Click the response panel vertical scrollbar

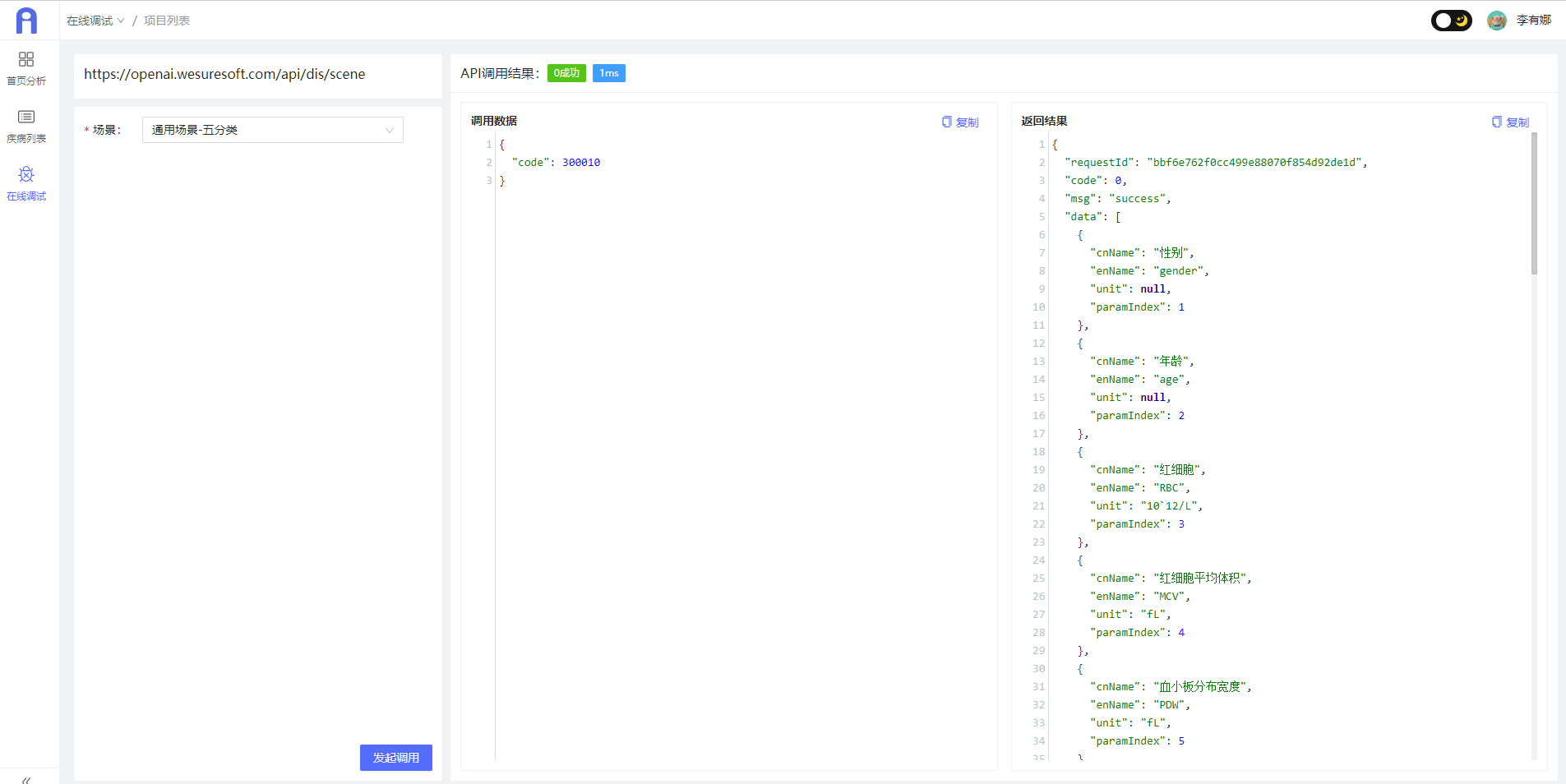pyautogui.click(x=1534, y=204)
